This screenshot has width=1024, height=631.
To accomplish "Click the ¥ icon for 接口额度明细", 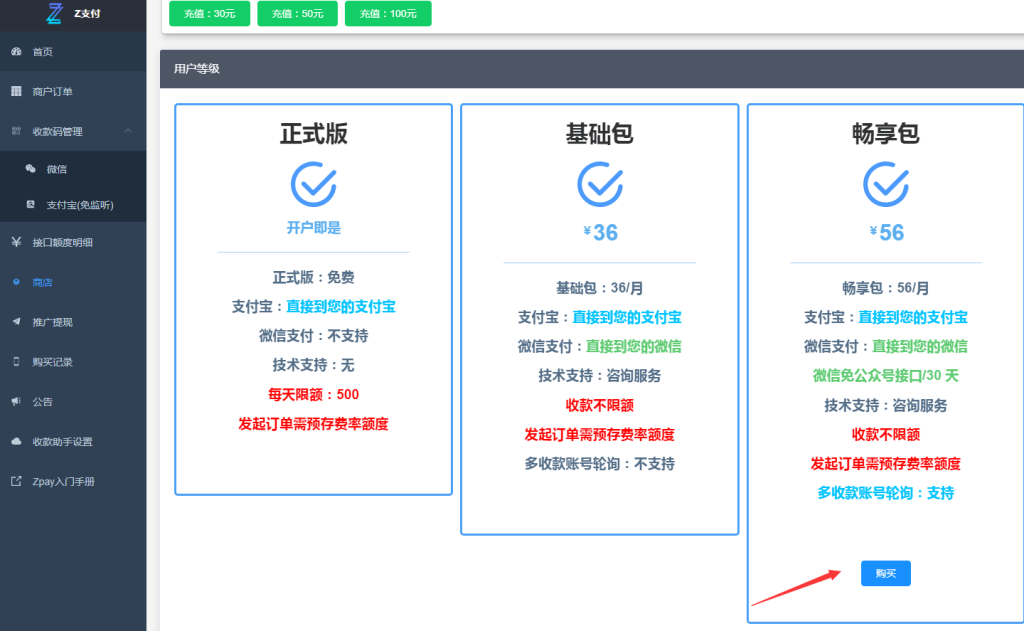I will click(x=14, y=241).
